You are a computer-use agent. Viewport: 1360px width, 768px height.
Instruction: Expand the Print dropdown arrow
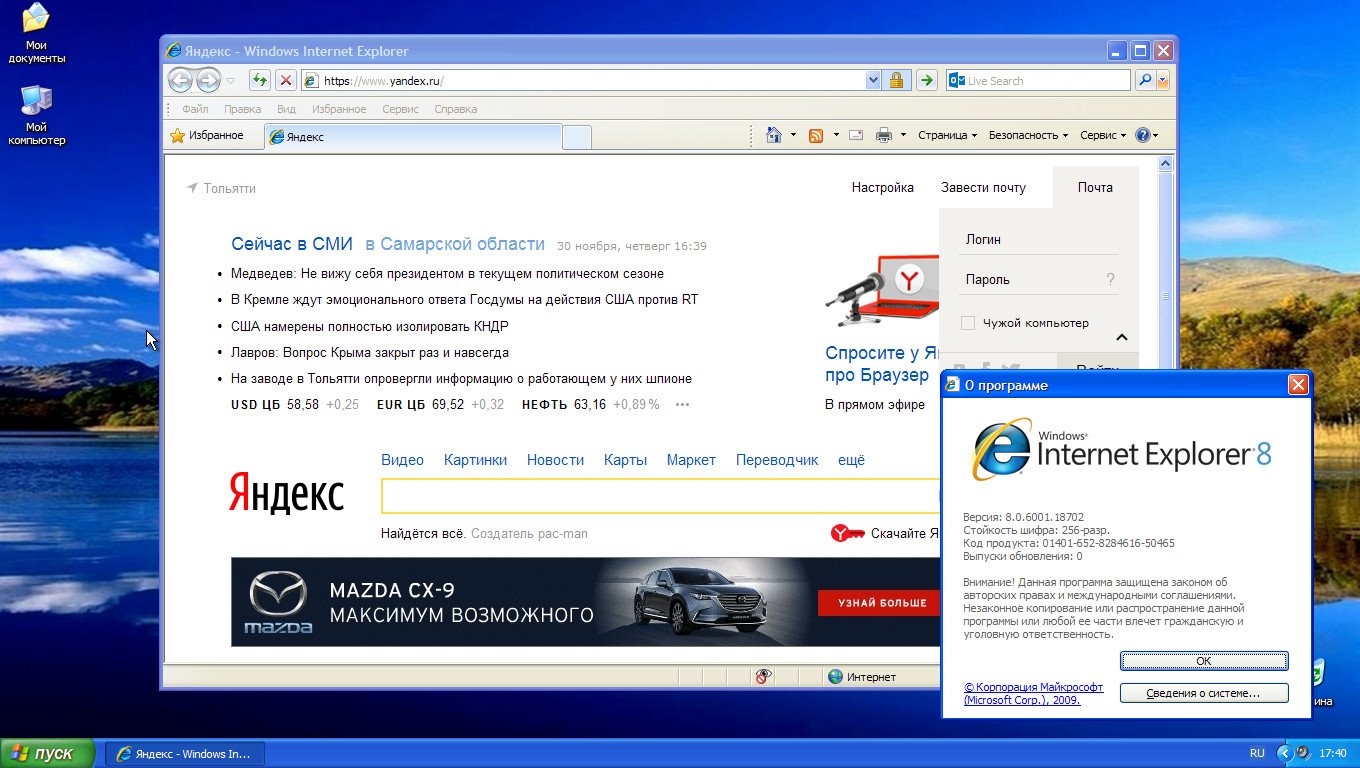[x=903, y=135]
